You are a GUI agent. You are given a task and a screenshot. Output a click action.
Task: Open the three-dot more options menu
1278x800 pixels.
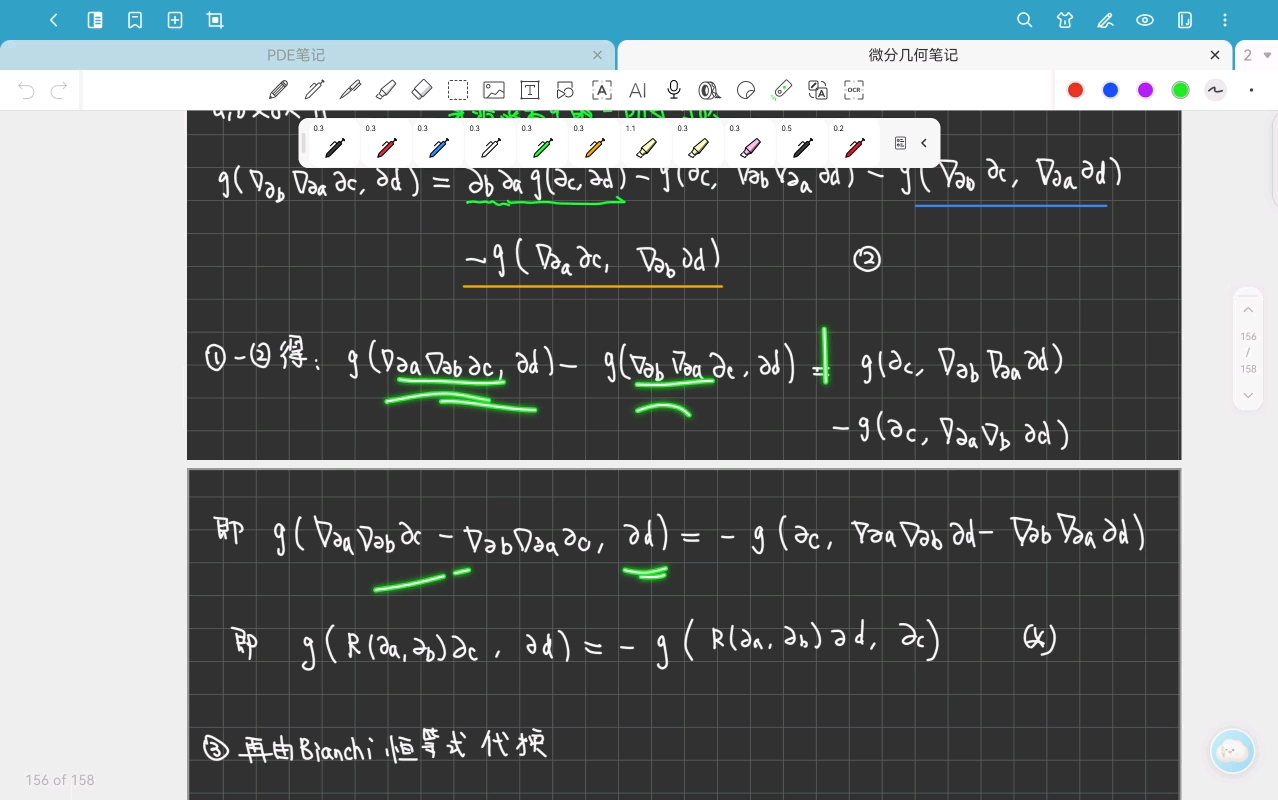click(x=1225, y=20)
